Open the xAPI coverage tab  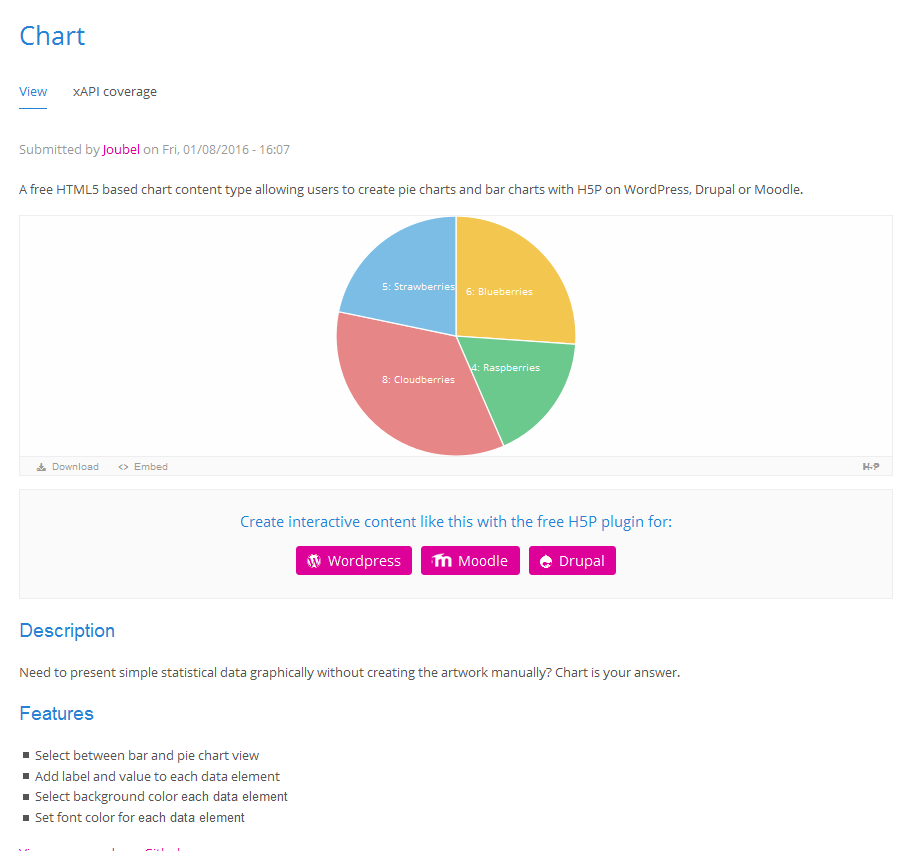tap(115, 92)
